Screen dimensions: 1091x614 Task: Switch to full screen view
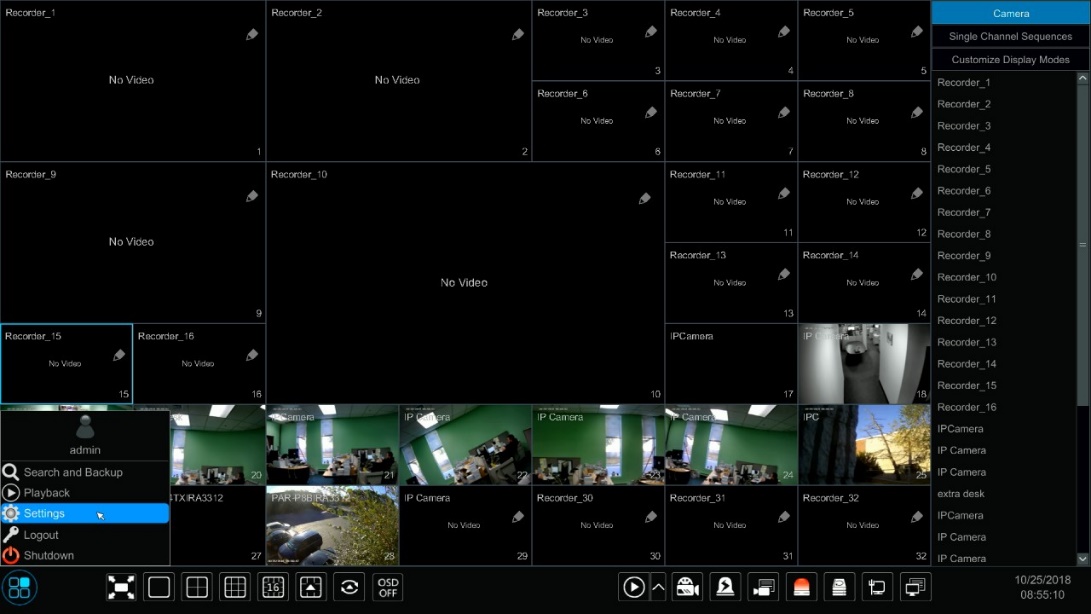121,587
